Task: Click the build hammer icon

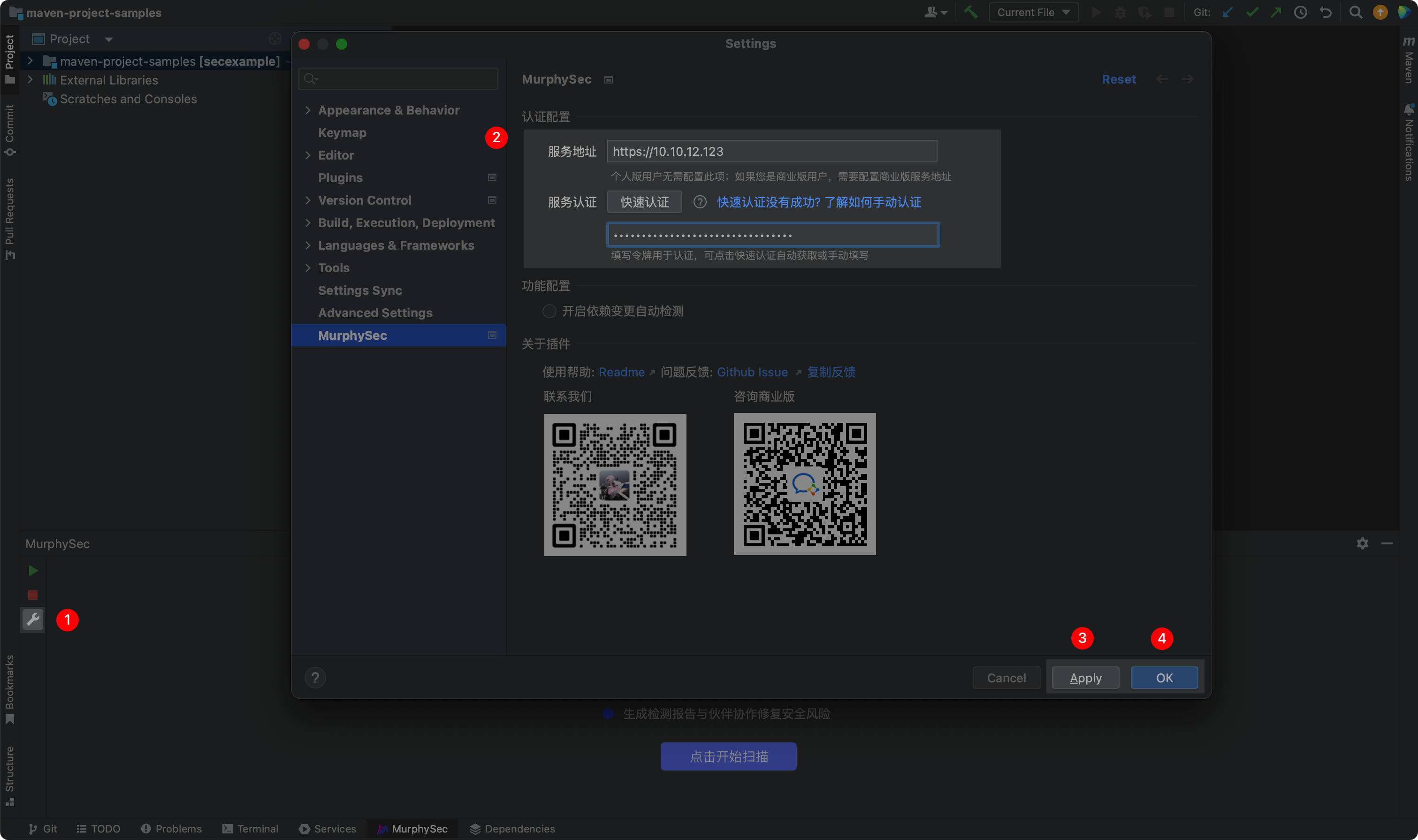Action: (970, 13)
